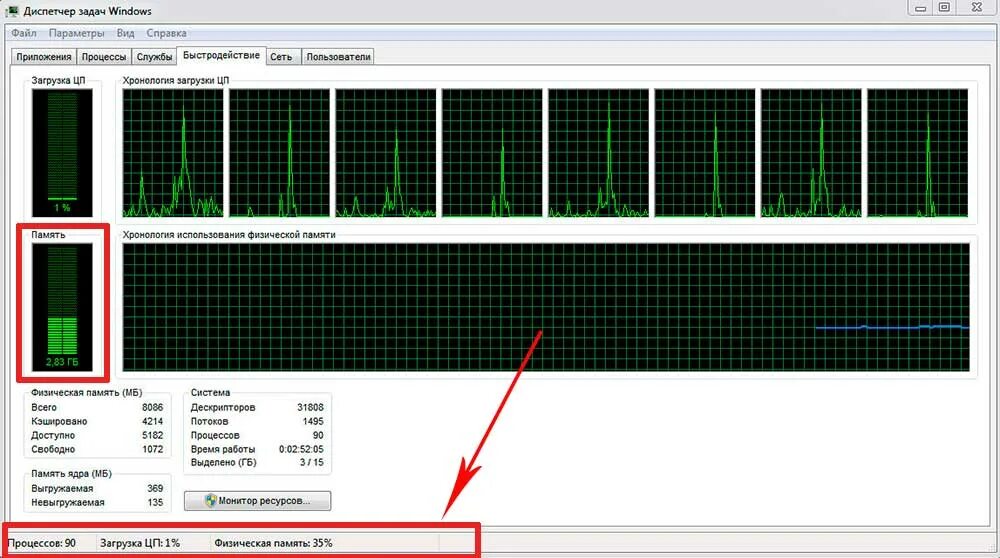Image resolution: width=1000 pixels, height=558 pixels.
Task: Close the Диспетчер задач Windows window
Action: (976, 8)
